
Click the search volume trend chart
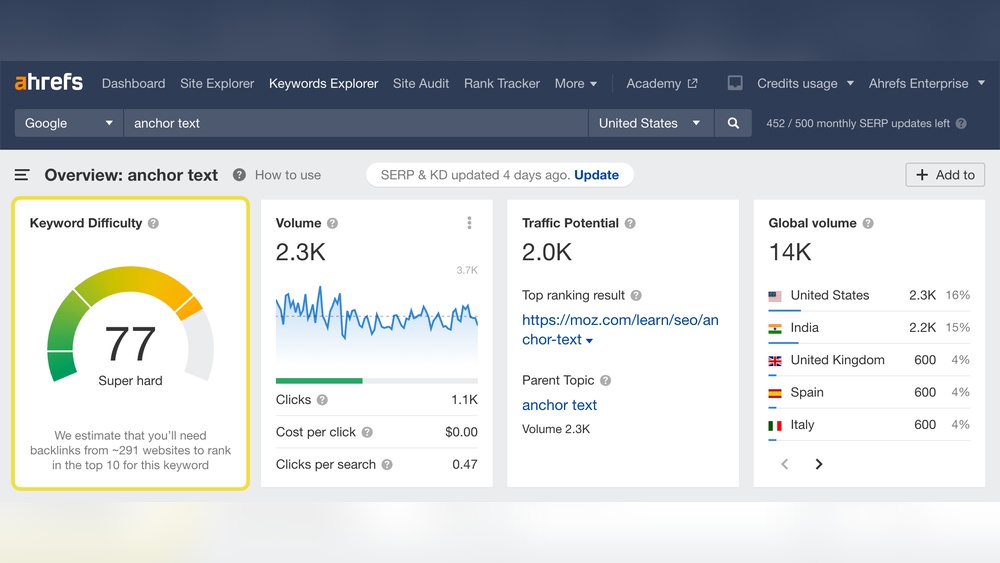(x=376, y=320)
